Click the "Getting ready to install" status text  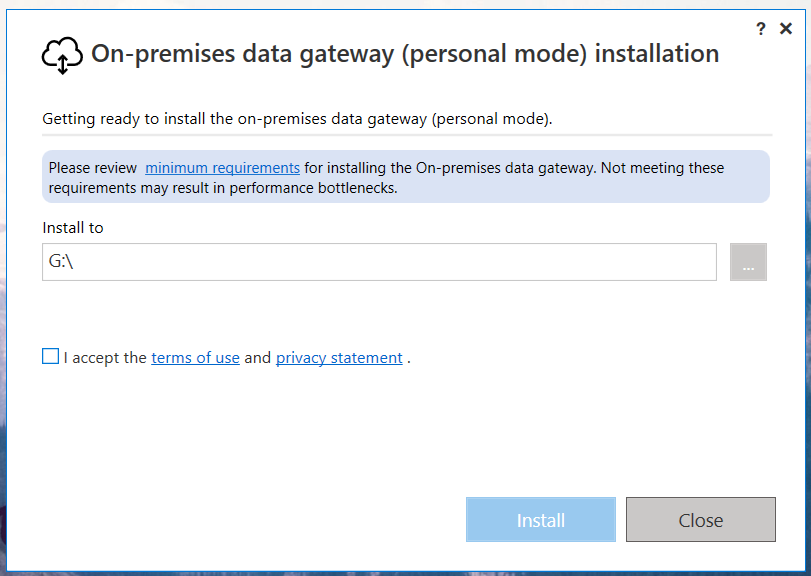click(297, 119)
